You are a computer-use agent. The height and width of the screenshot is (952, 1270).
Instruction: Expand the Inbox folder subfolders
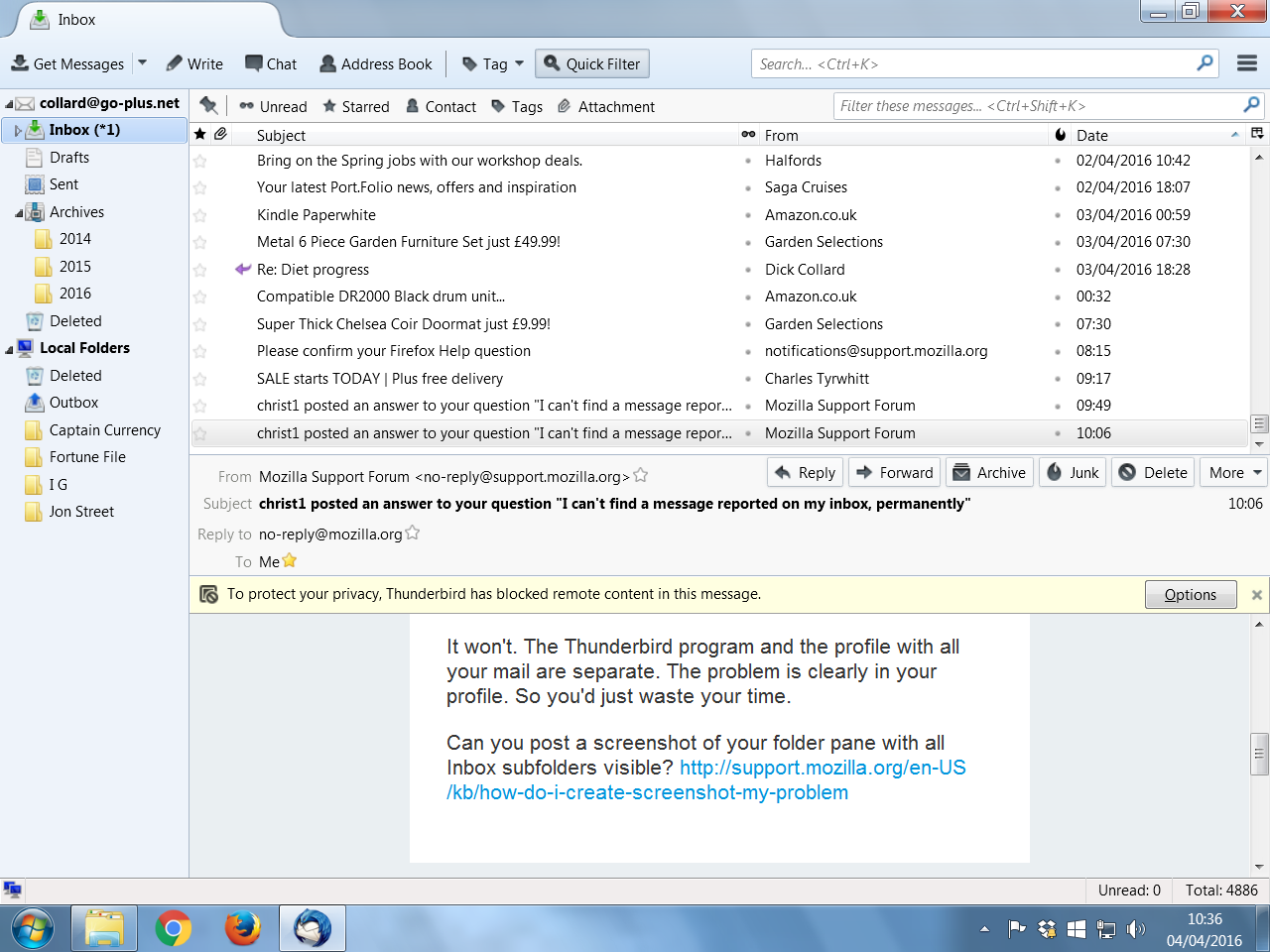click(18, 130)
